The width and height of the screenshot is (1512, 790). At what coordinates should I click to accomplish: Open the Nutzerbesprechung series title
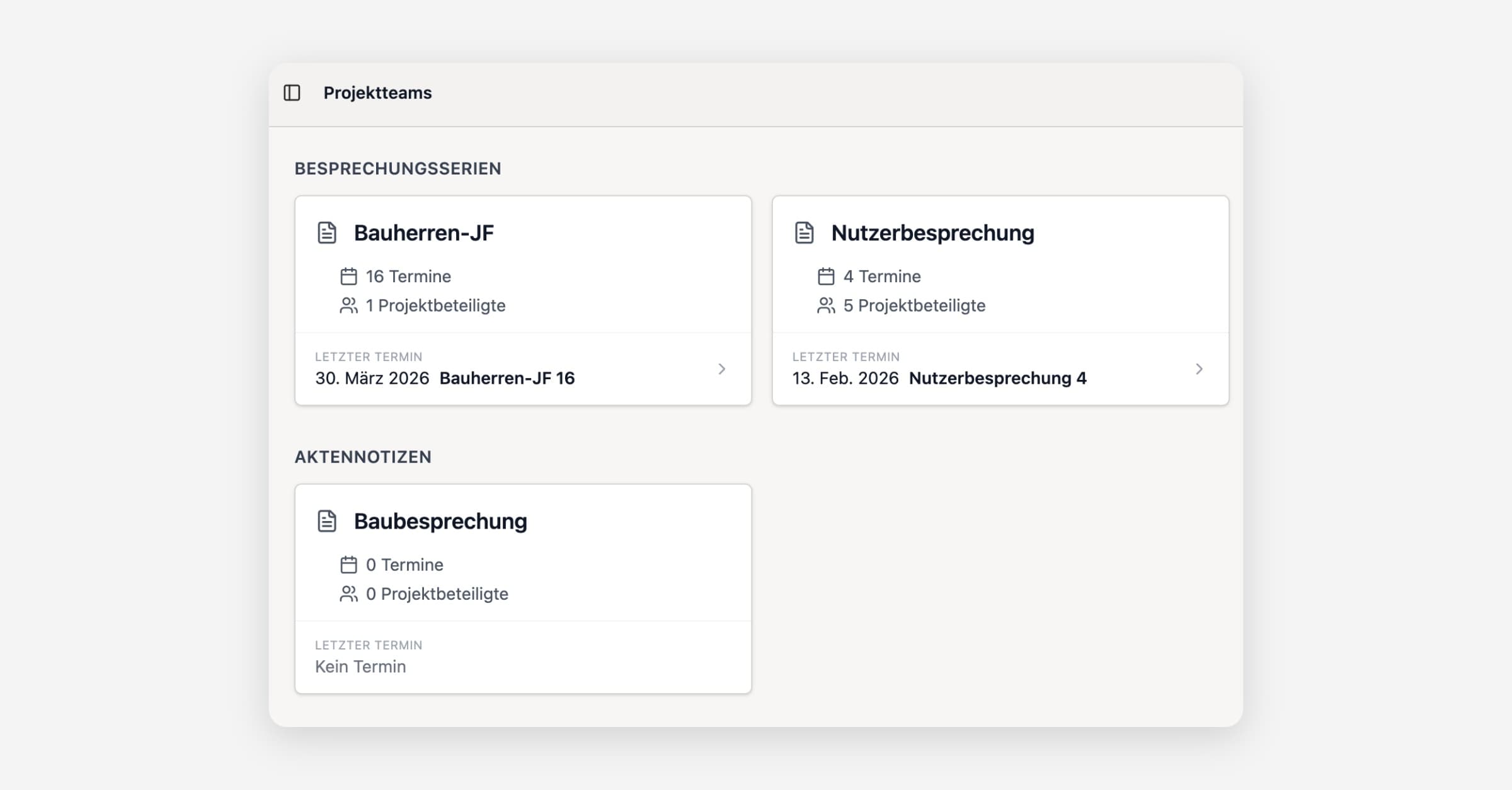(932, 232)
